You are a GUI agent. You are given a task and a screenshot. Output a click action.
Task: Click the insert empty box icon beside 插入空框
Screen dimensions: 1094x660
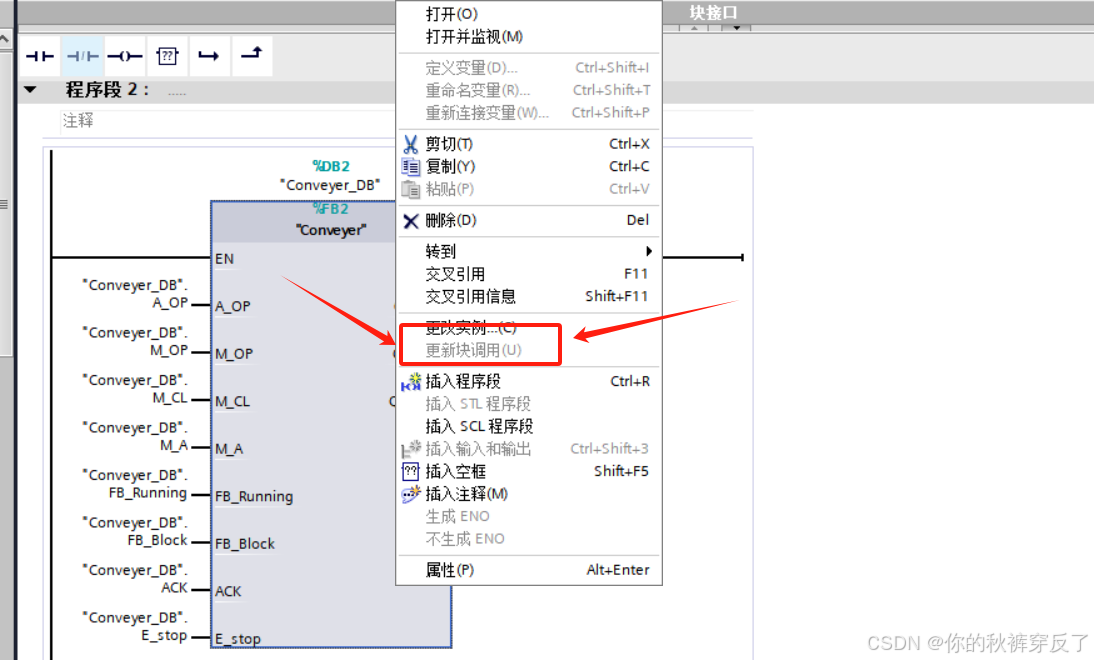coord(410,470)
